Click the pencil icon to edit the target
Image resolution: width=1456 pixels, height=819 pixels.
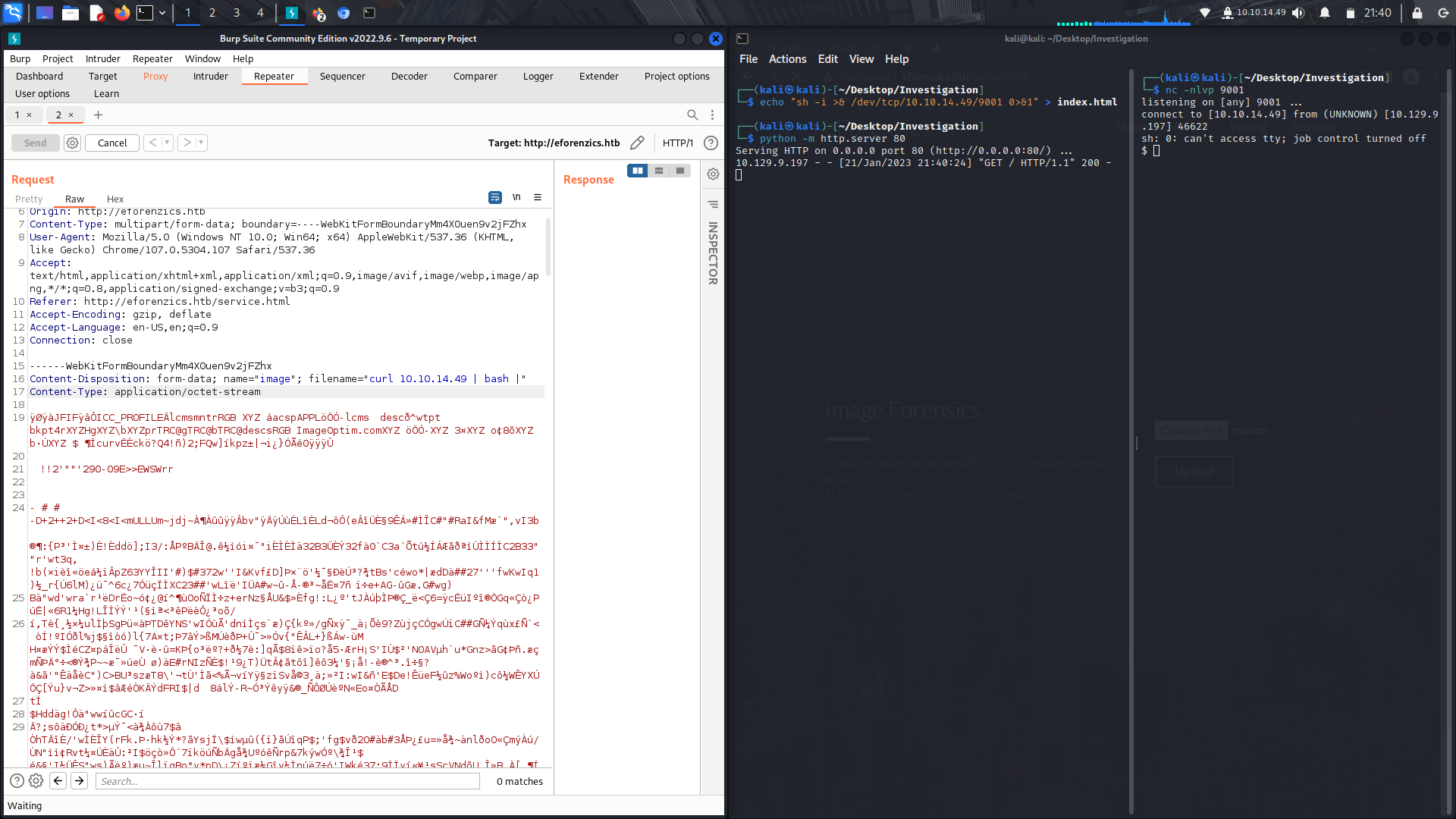click(x=637, y=143)
